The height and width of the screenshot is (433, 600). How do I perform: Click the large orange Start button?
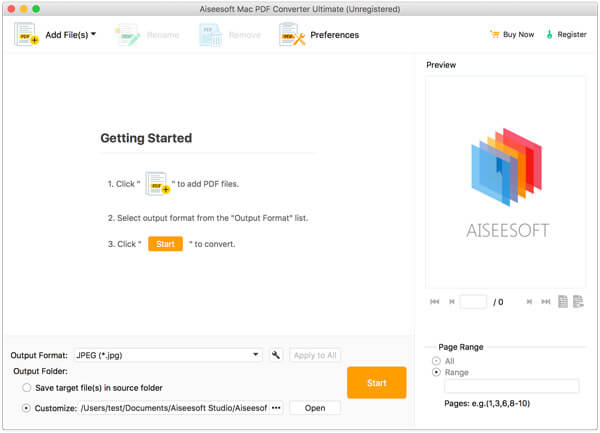pos(377,383)
